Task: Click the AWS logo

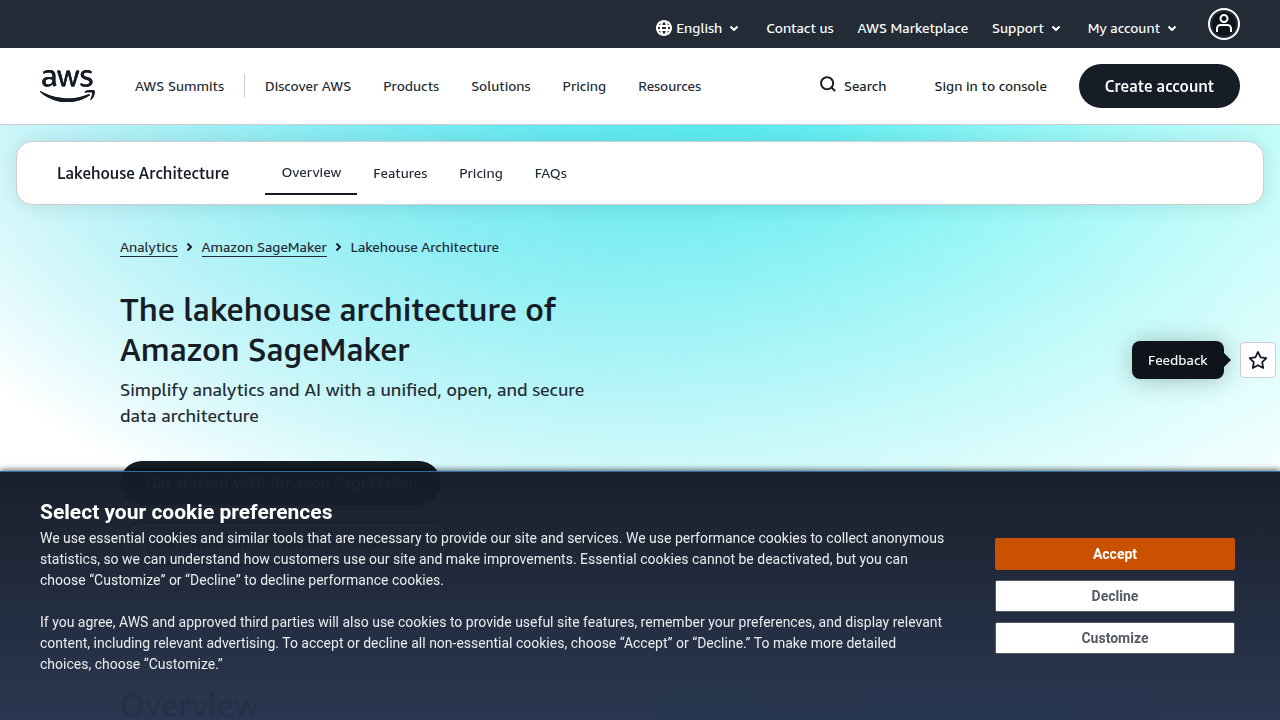Action: 68,86
